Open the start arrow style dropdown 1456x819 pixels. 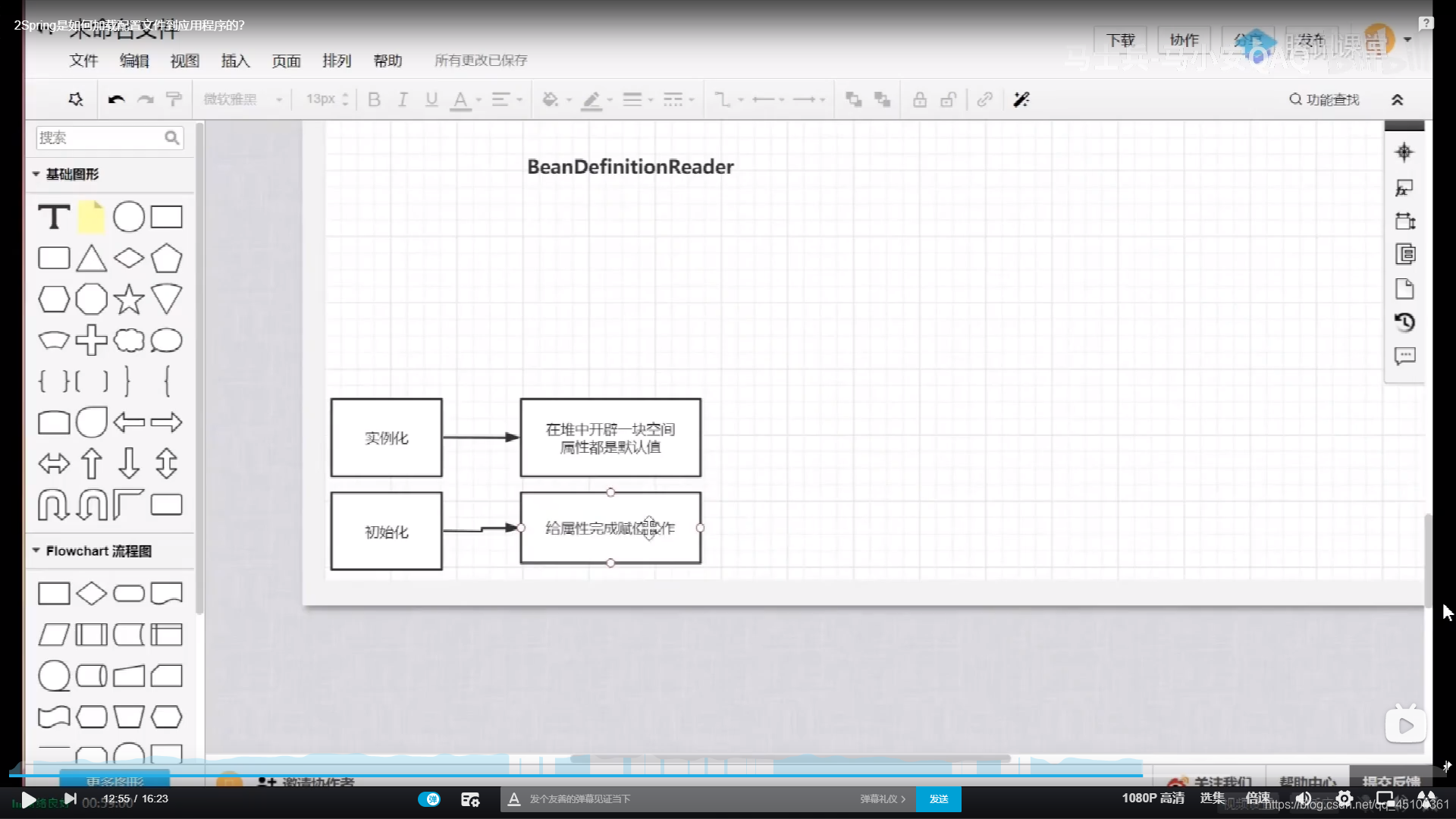[768, 99]
